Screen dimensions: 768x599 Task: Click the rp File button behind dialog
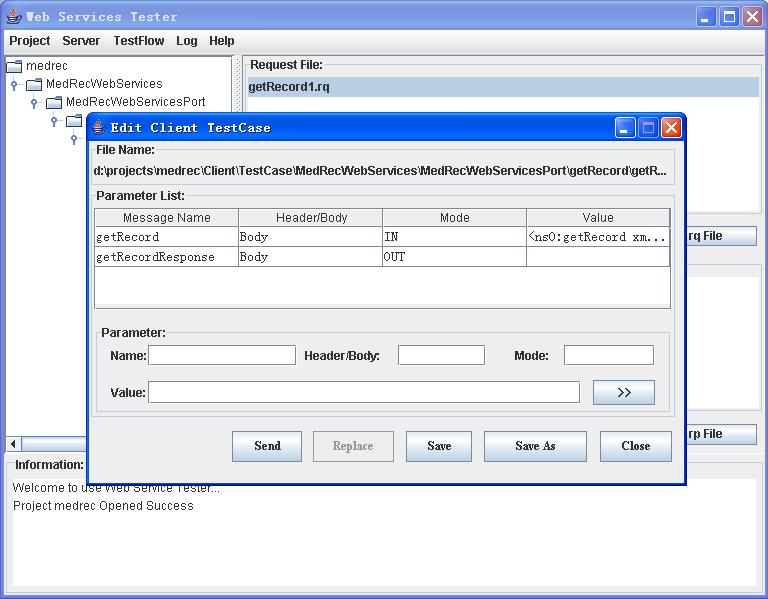click(x=722, y=434)
